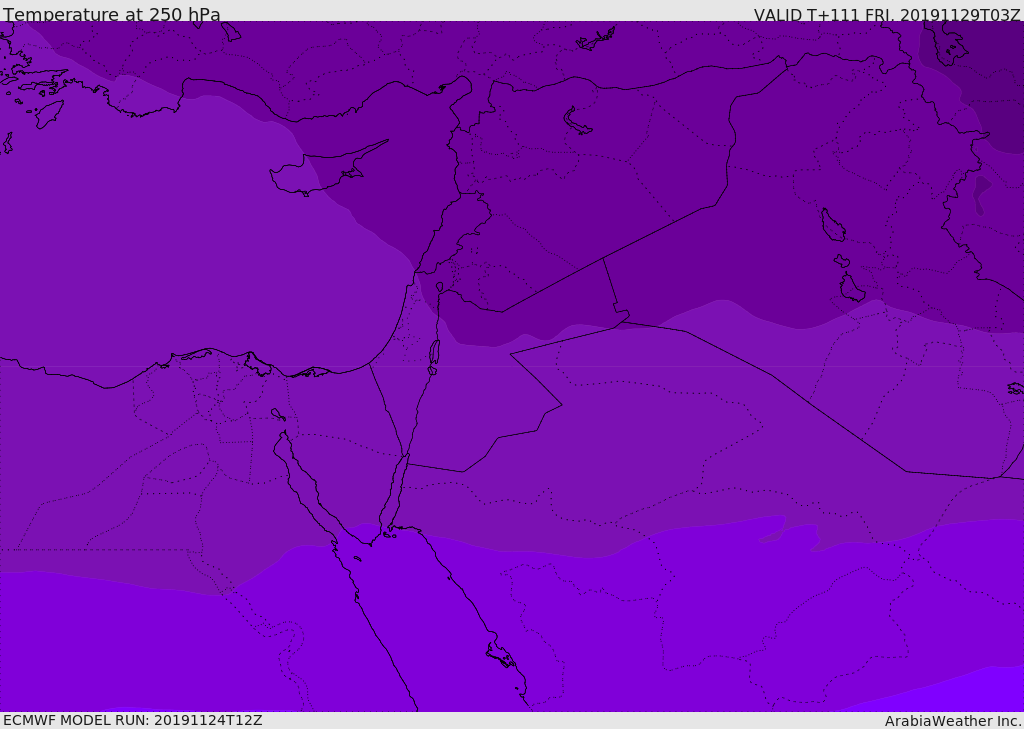Click the Lake Tharthar outline in Iraq
1024x729 pixels.
coord(833,225)
